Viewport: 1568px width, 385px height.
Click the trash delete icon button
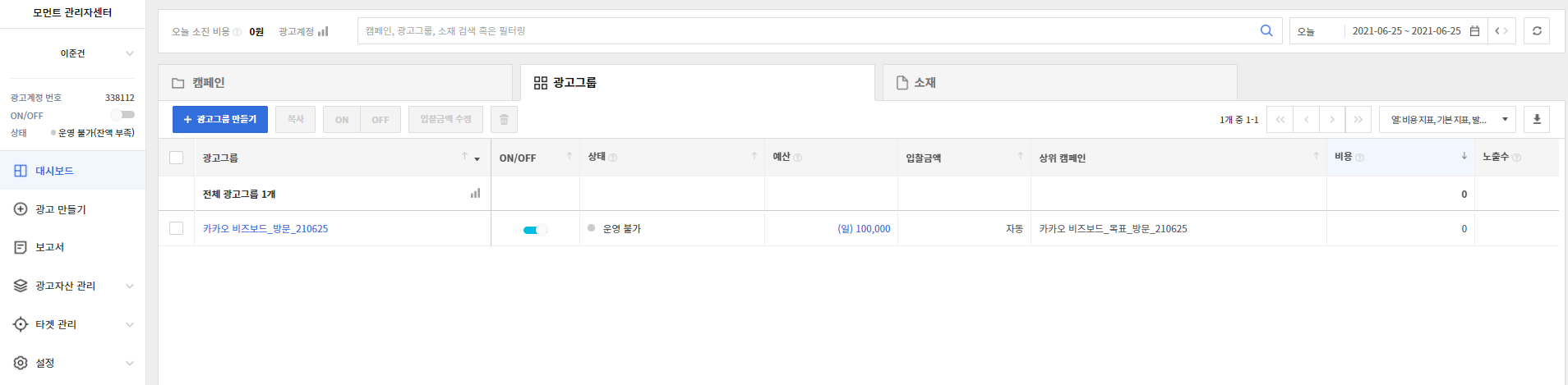[504, 120]
